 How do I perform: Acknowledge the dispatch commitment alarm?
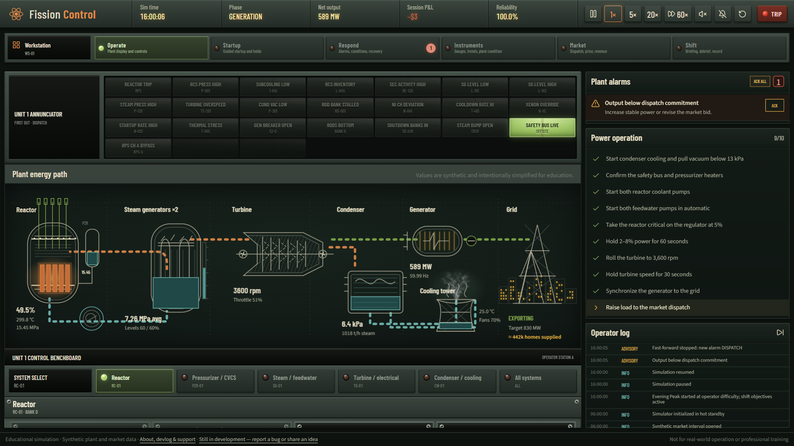774,105
